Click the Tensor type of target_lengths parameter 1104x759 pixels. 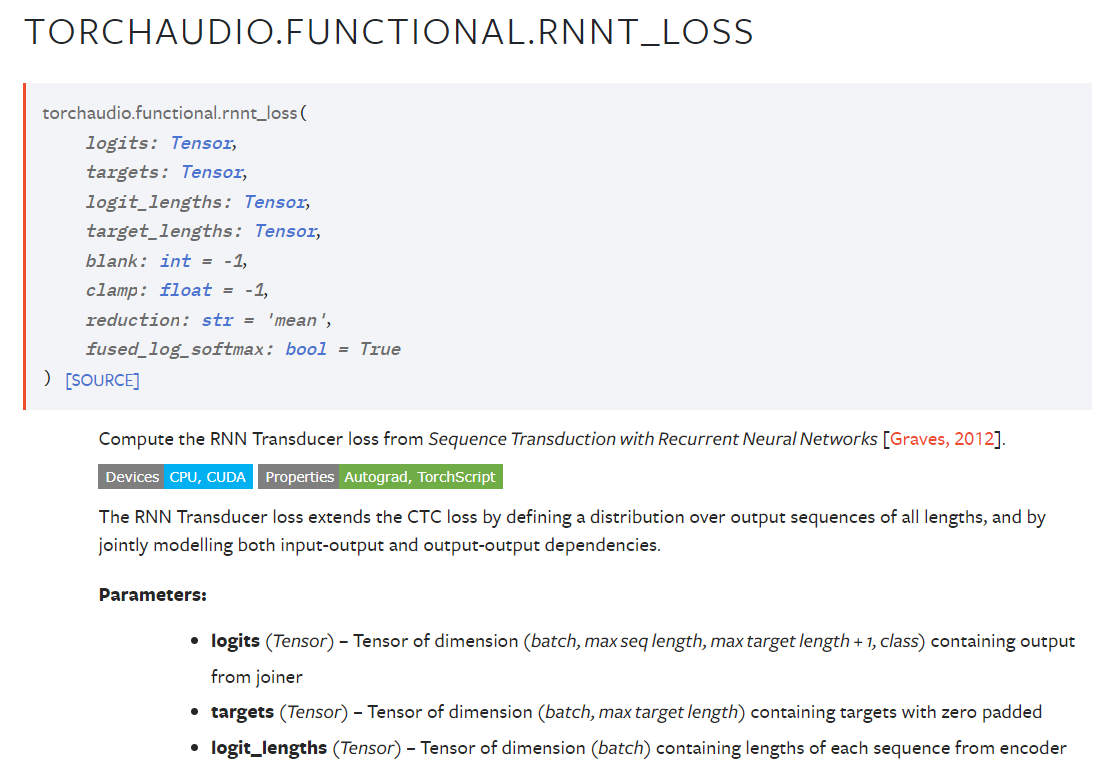pos(285,231)
